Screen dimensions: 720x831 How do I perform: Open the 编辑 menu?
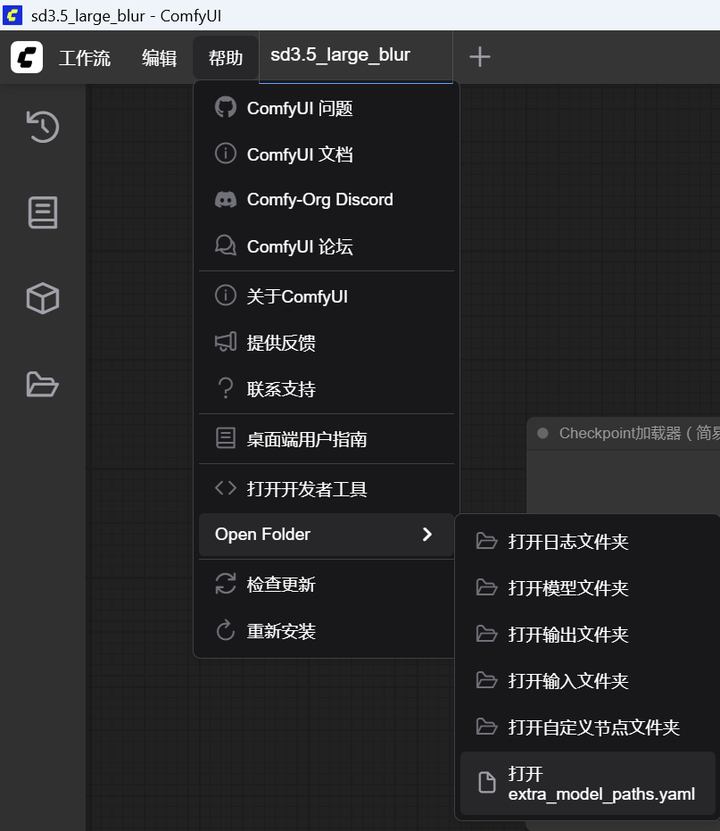point(159,58)
